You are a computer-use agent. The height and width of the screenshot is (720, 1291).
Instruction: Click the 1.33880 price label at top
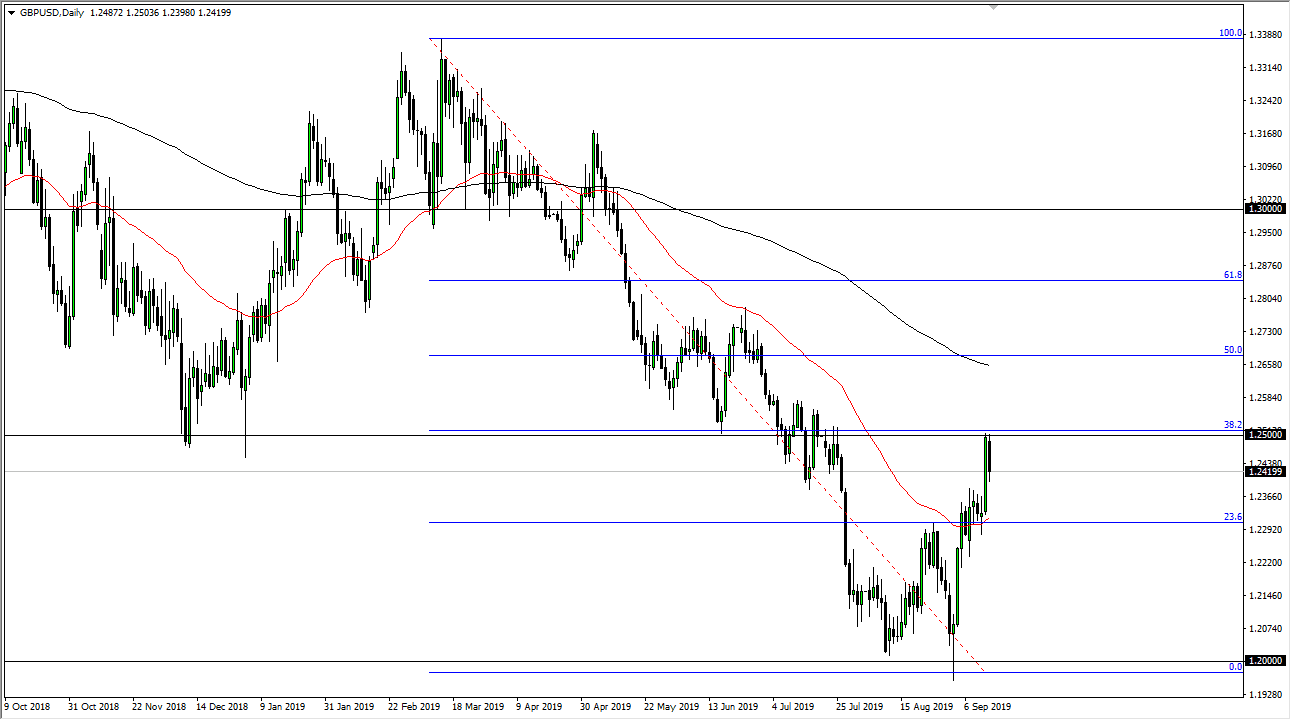click(x=1265, y=35)
